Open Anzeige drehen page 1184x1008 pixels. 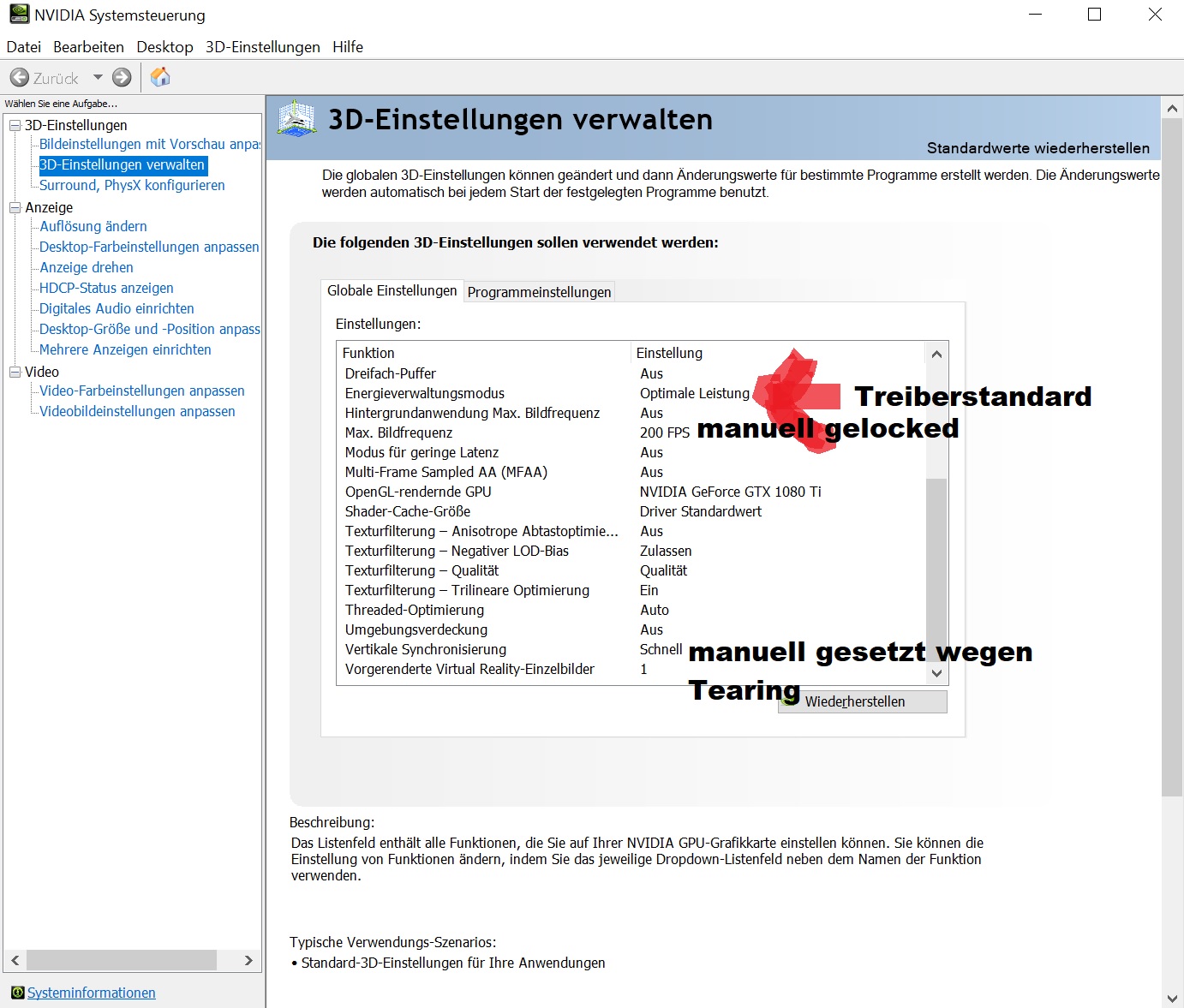point(87,268)
